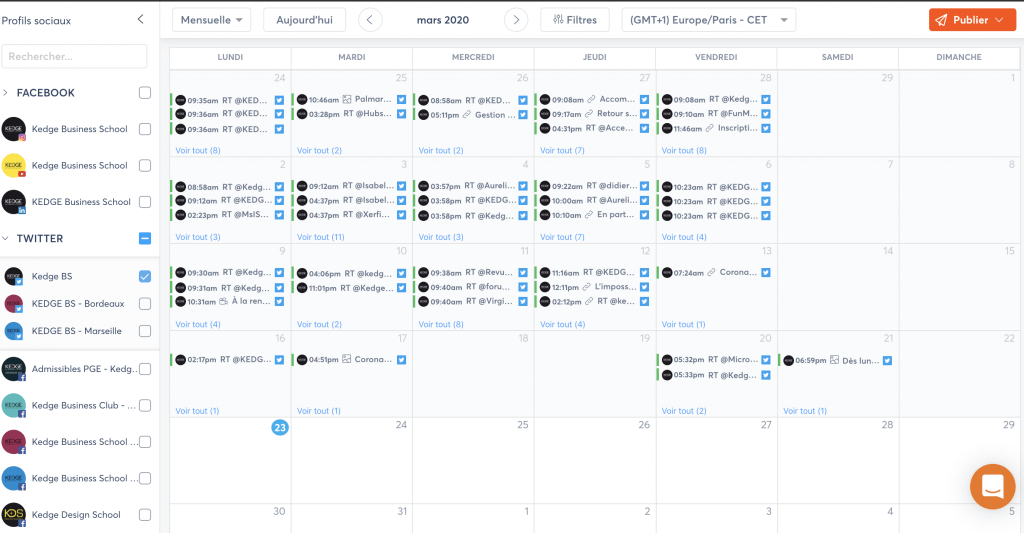Image resolution: width=1024 pixels, height=533 pixels.
Task: Check the KEDGE BS - Marseille profile
Action: (x=145, y=331)
